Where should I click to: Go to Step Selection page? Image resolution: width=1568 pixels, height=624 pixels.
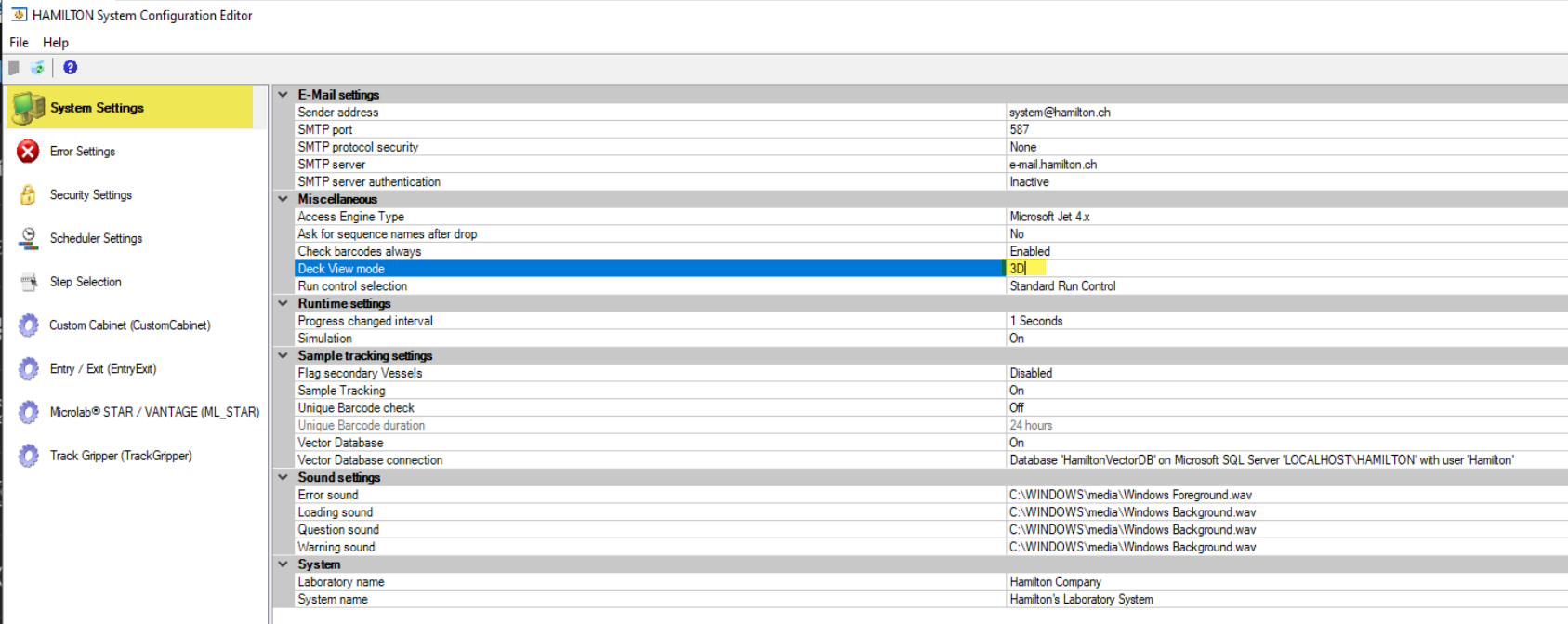86,282
